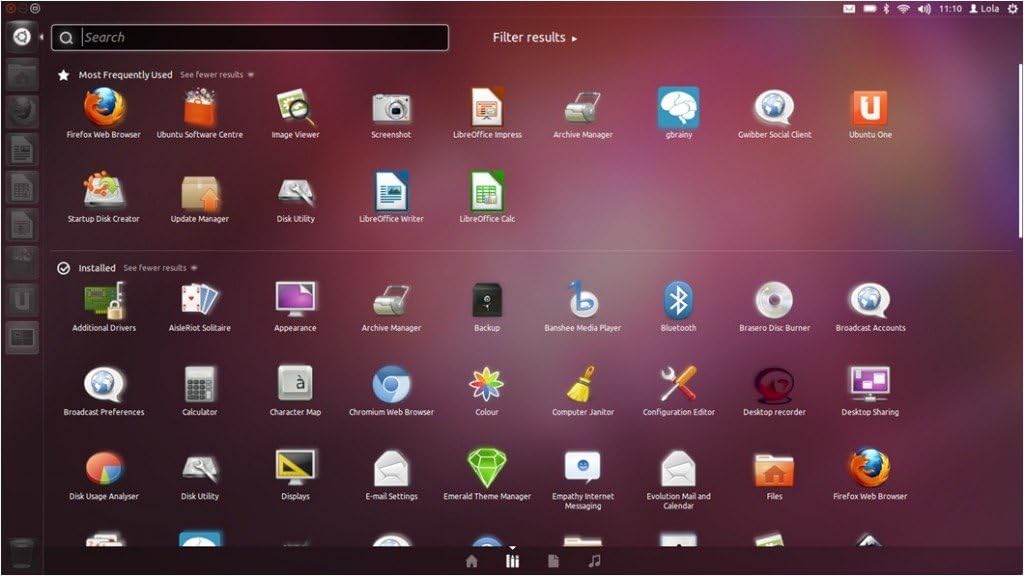Switch to the Home lens tab
The height and width of the screenshot is (576, 1024).
tap(472, 561)
